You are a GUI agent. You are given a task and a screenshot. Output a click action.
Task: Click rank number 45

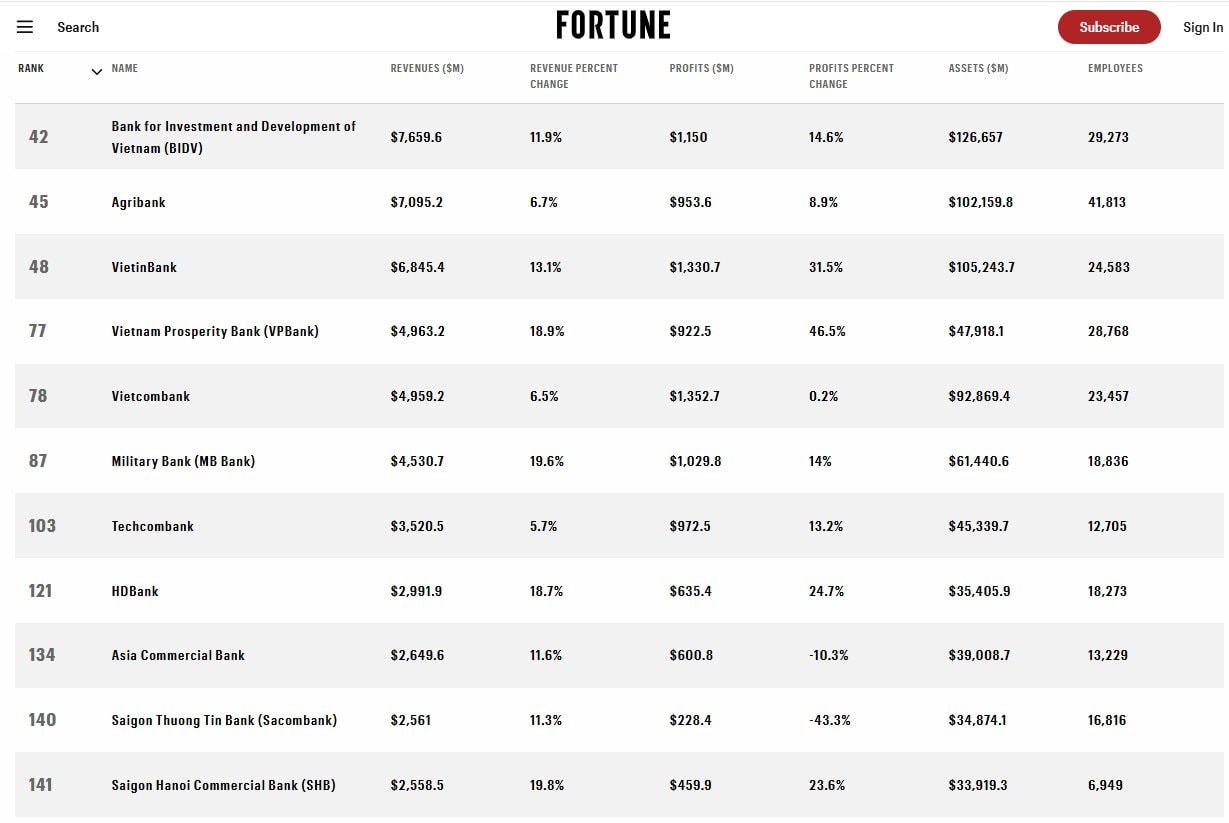pyautogui.click(x=38, y=202)
